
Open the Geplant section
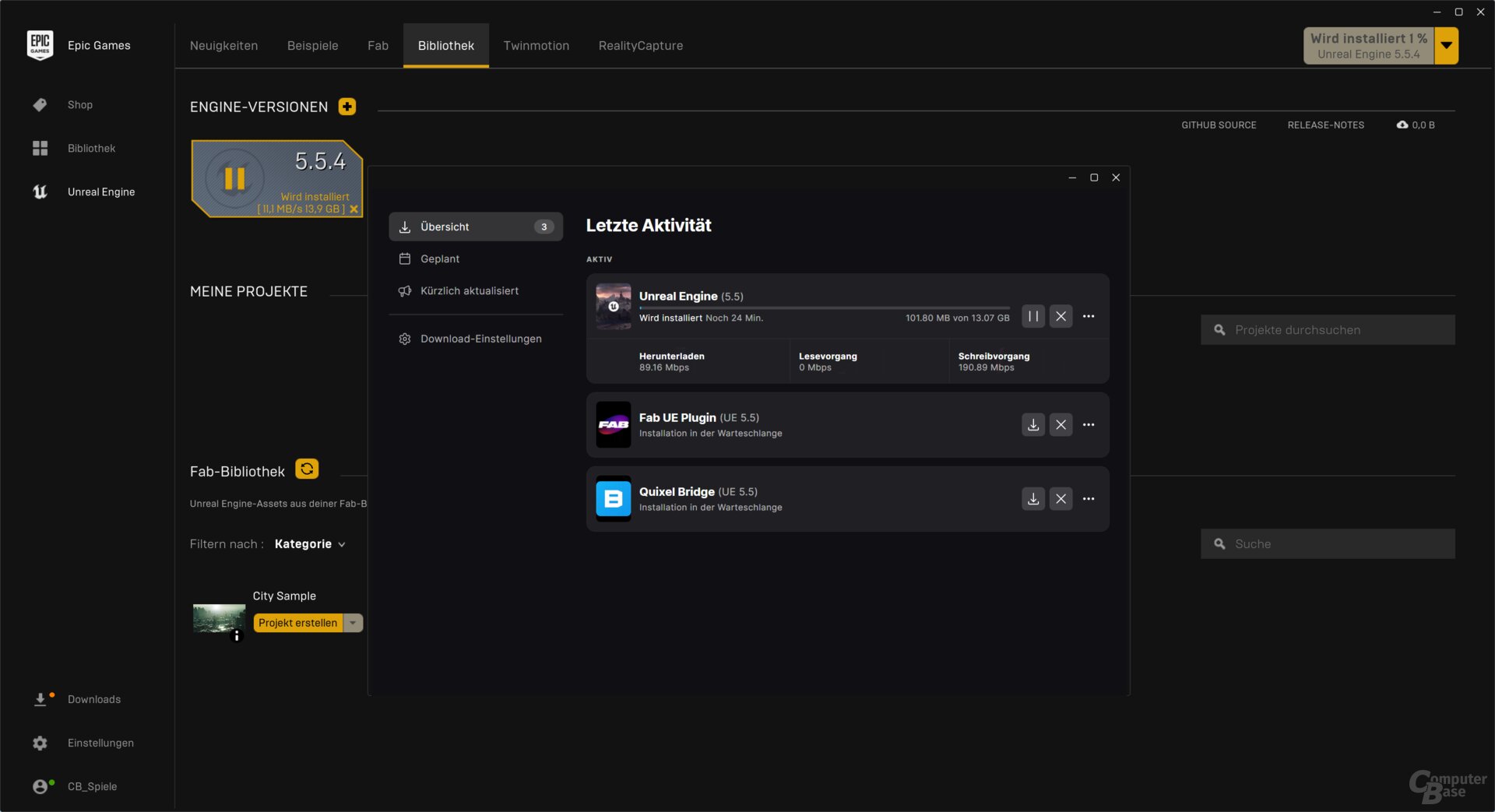click(x=439, y=258)
